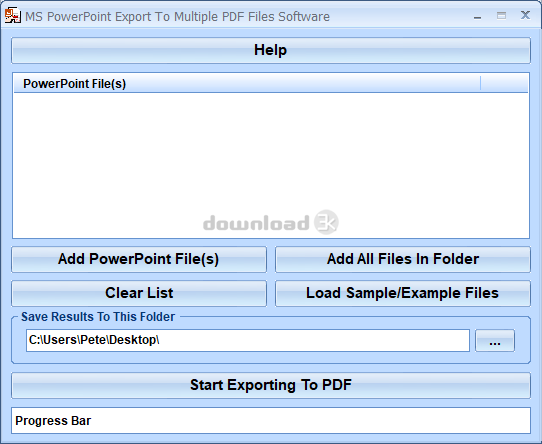
Task: Clear List of added files
Action: tap(139, 293)
